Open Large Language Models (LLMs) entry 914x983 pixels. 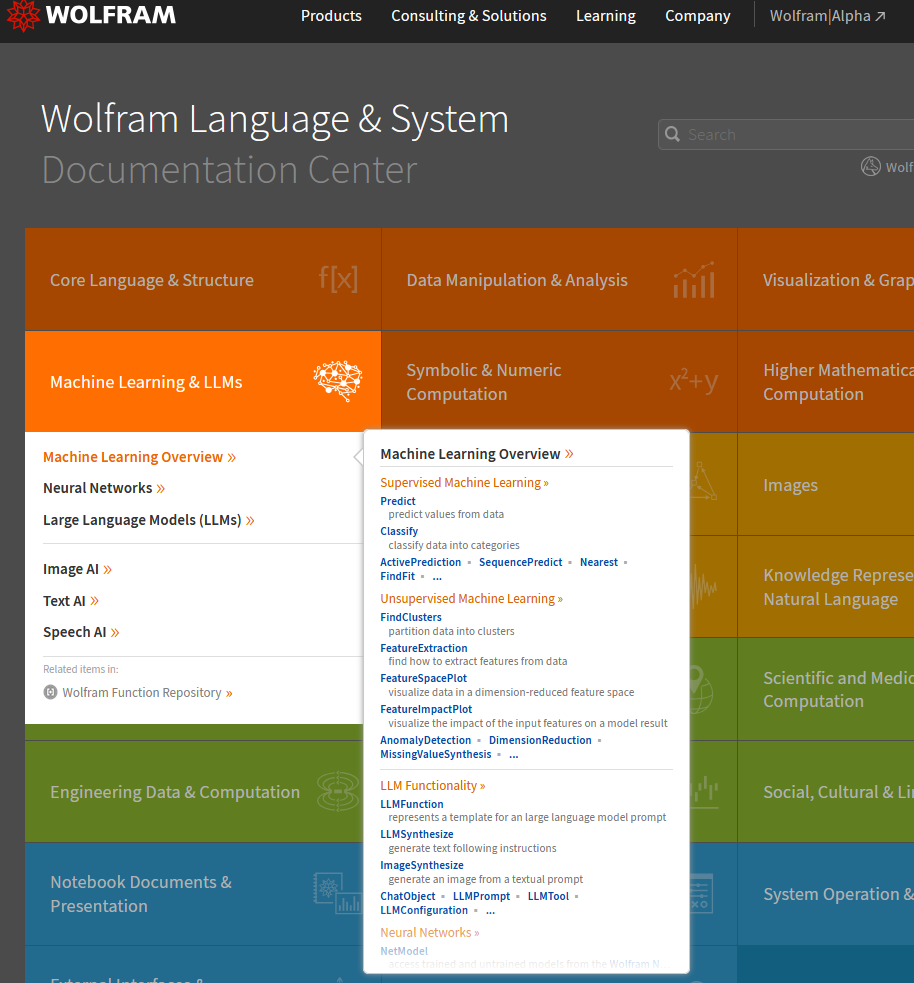click(149, 520)
